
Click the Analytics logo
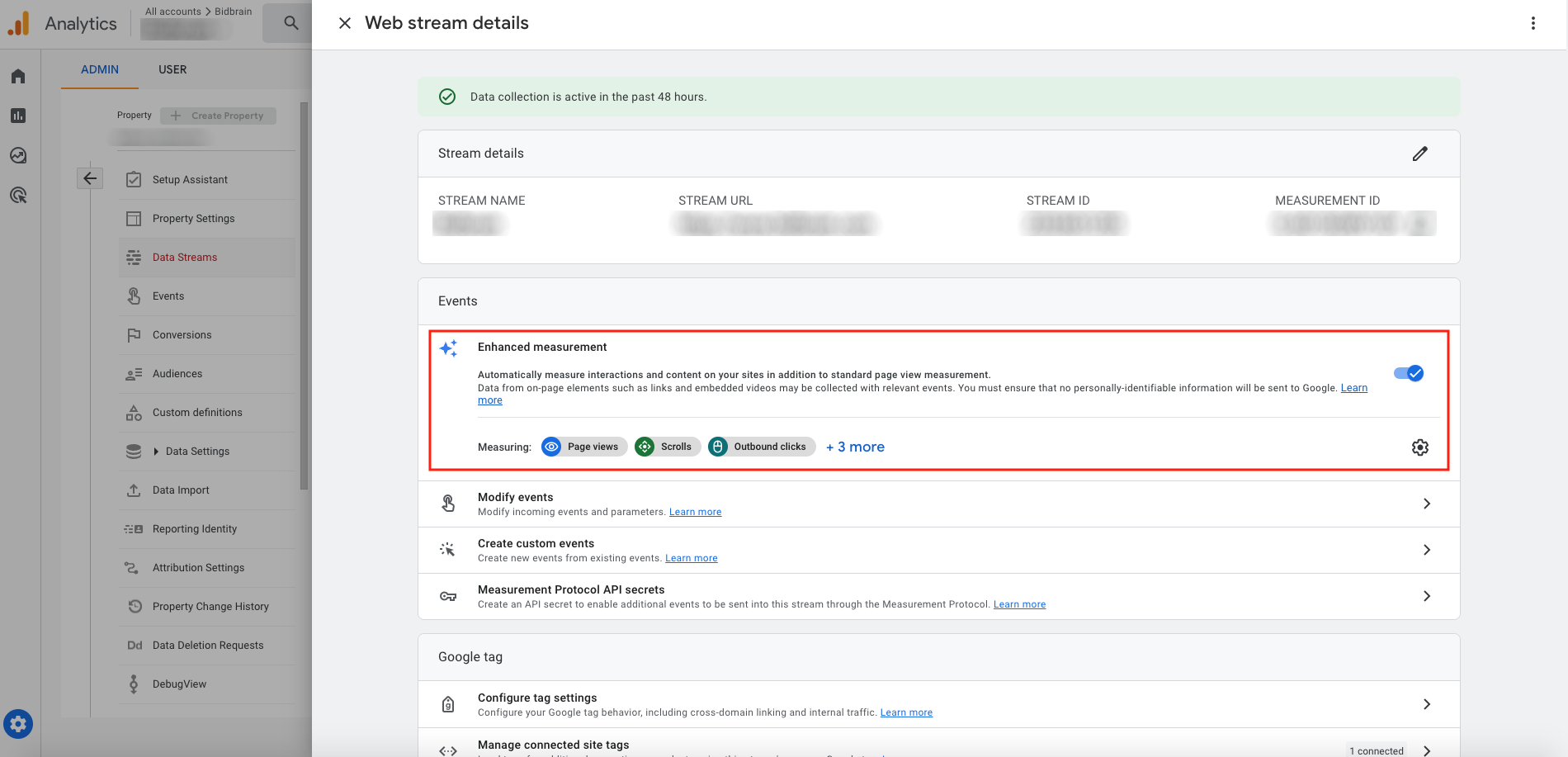tap(19, 23)
